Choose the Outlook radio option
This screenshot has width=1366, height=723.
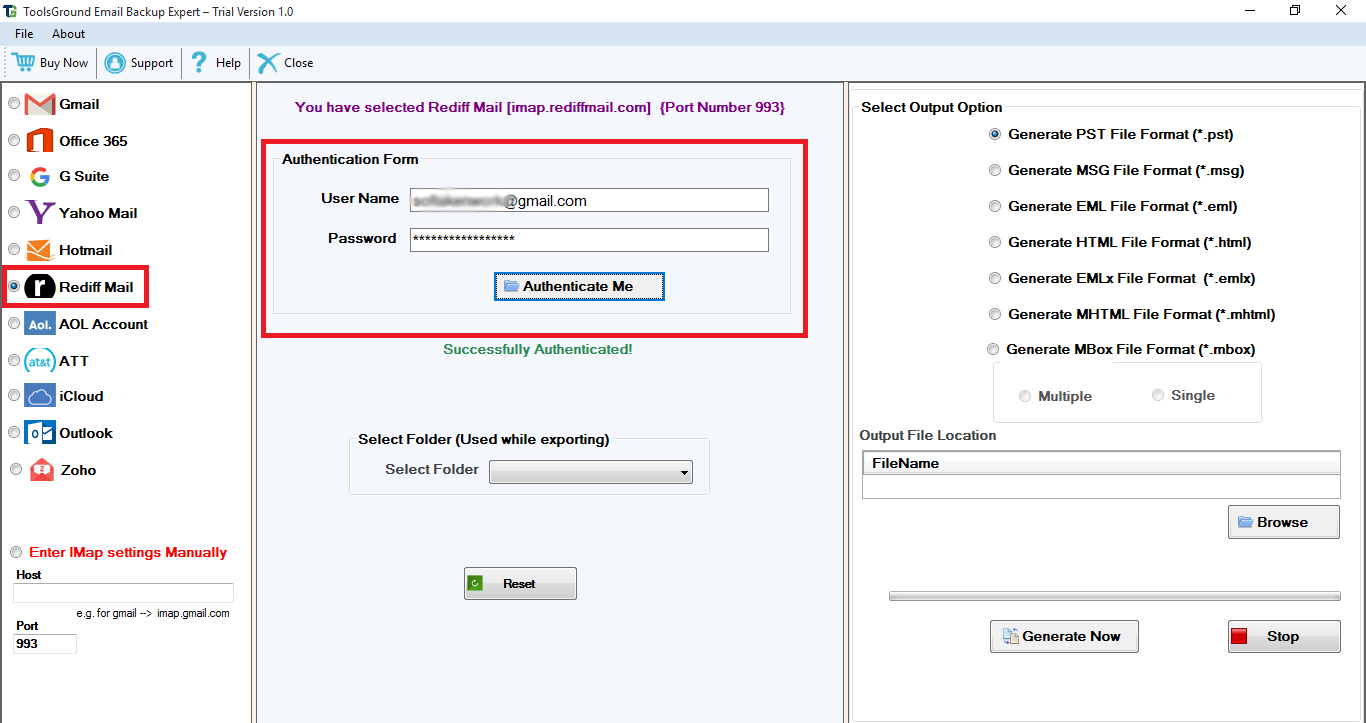[14, 432]
